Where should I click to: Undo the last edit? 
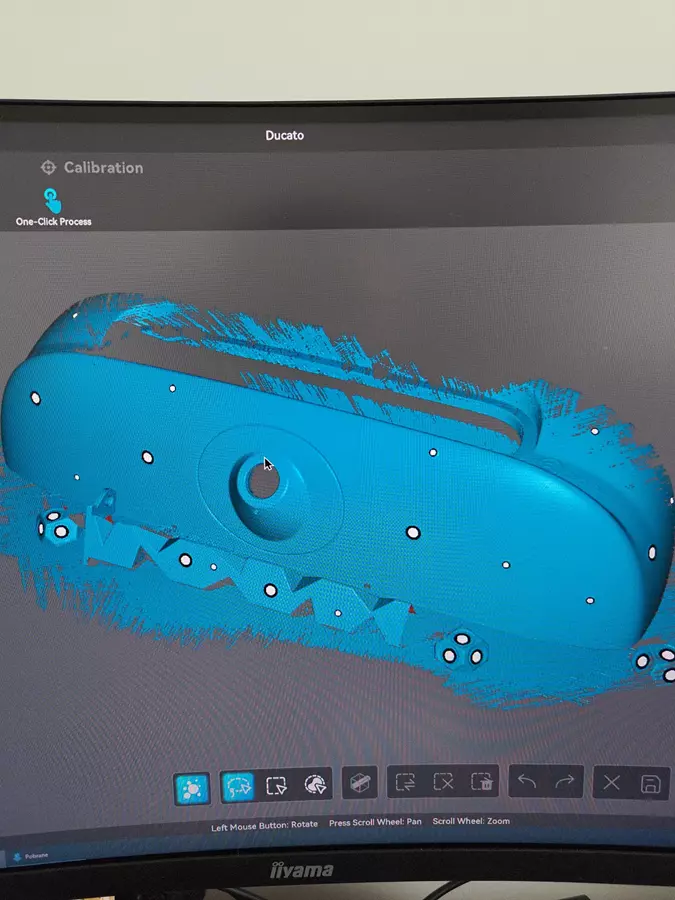527,782
